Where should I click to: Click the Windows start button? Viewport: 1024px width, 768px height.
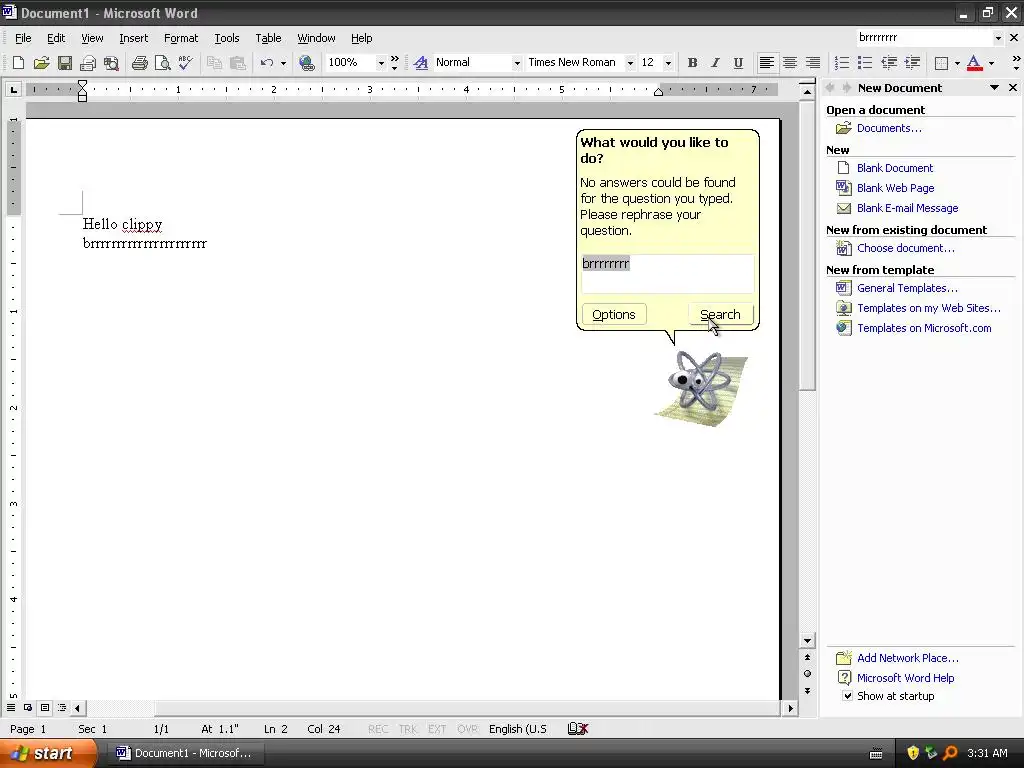point(47,753)
